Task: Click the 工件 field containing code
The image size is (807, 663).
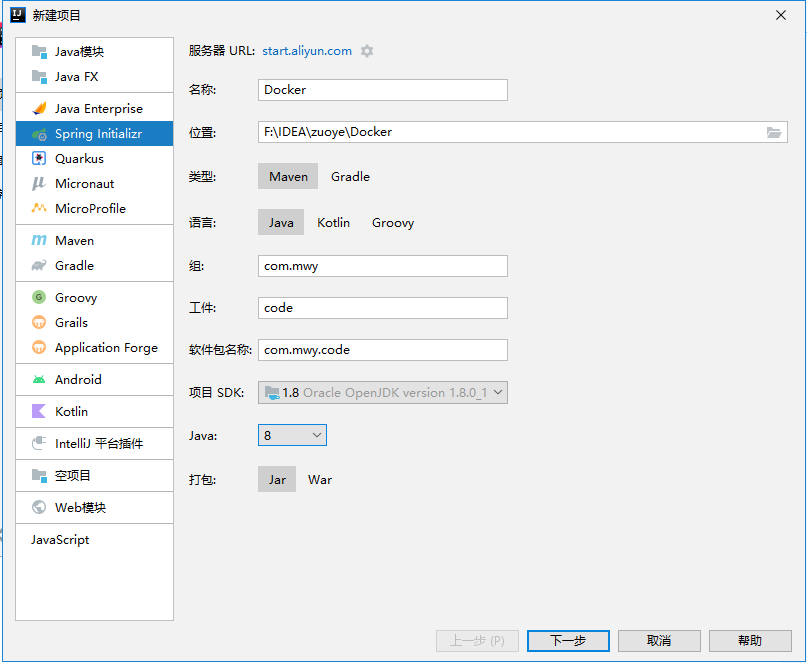Action: 383,308
